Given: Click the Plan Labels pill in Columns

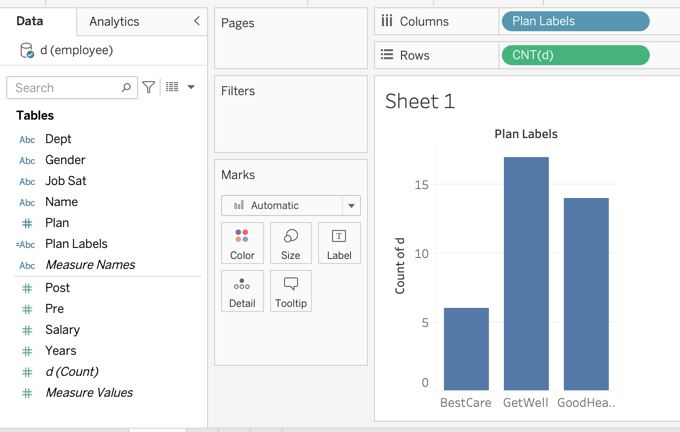Looking at the screenshot, I should point(575,21).
